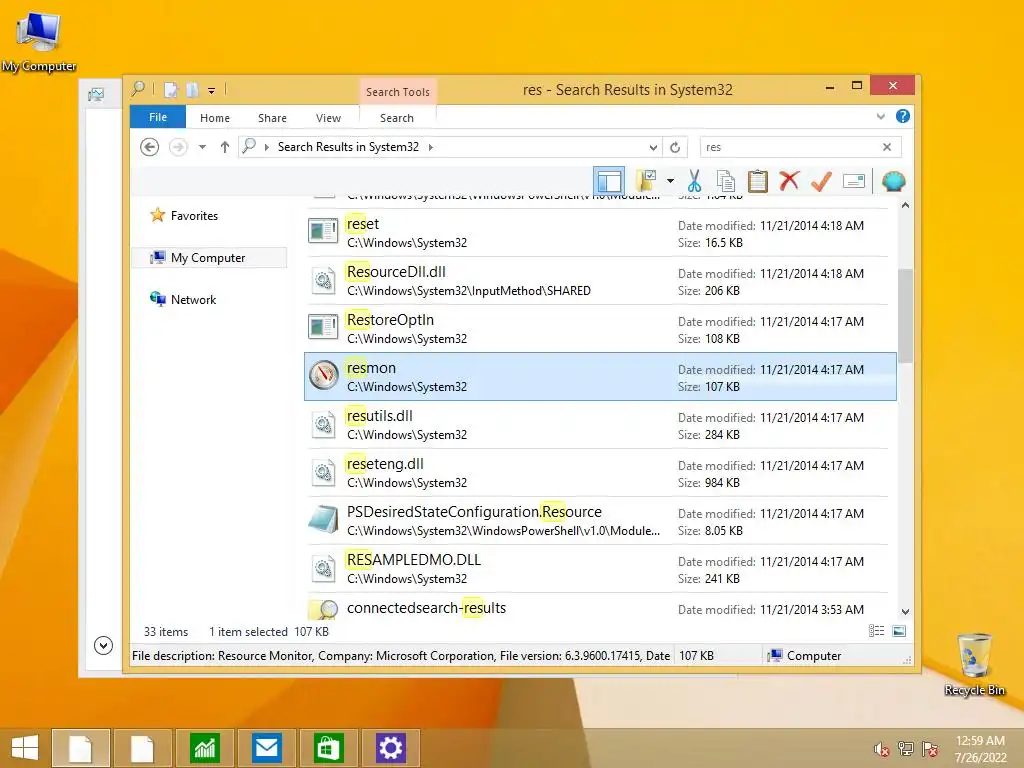Open the View ribbon tab
Image resolution: width=1024 pixels, height=768 pixels.
click(x=328, y=118)
